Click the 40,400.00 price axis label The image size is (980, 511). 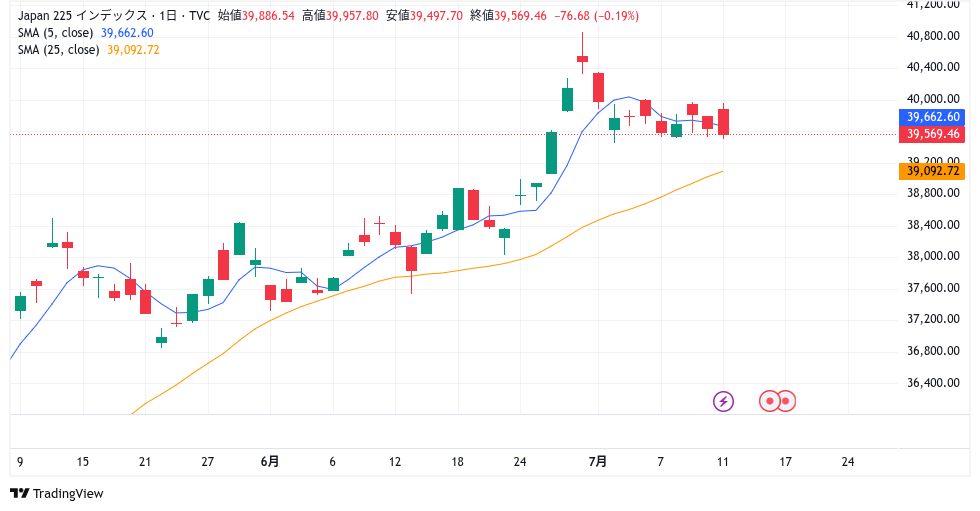[933, 67]
